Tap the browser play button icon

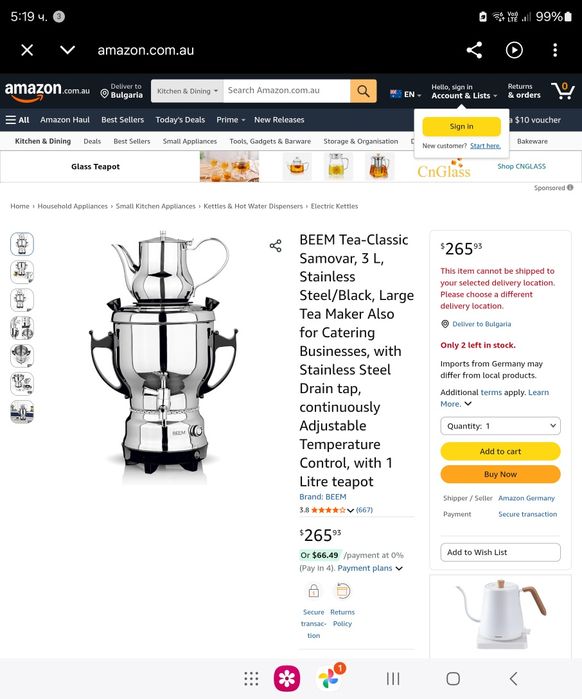click(x=514, y=50)
